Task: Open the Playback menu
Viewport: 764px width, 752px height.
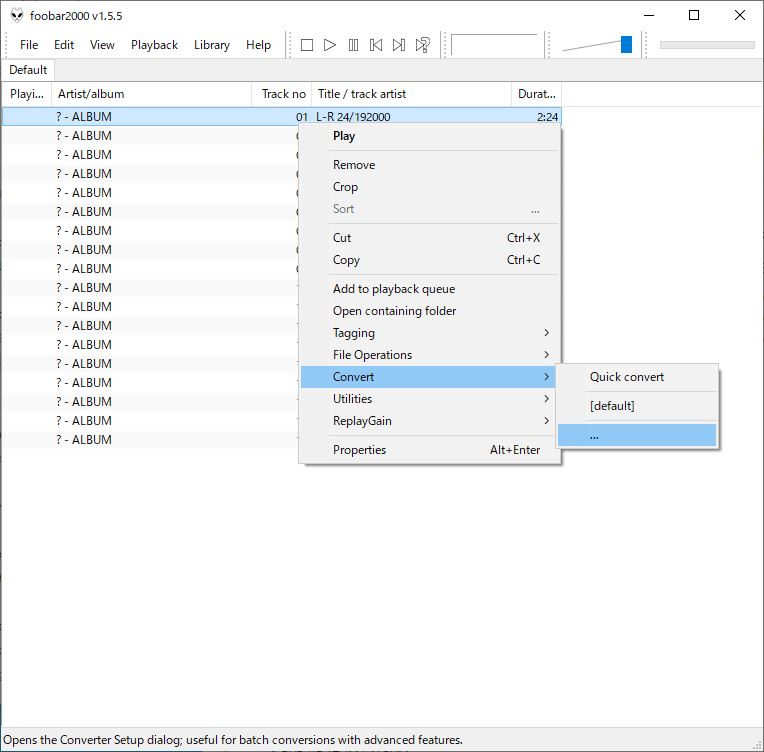Action: click(154, 45)
